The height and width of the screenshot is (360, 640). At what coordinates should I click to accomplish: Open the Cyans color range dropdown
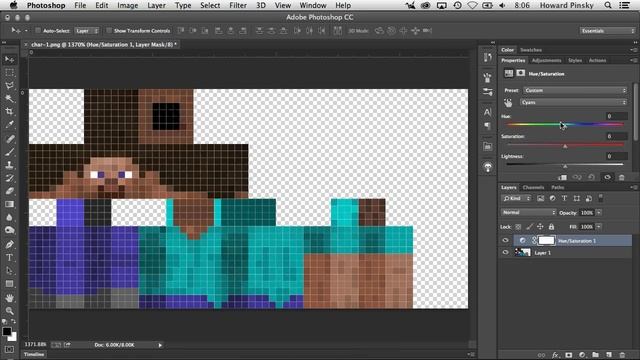[x=573, y=102]
